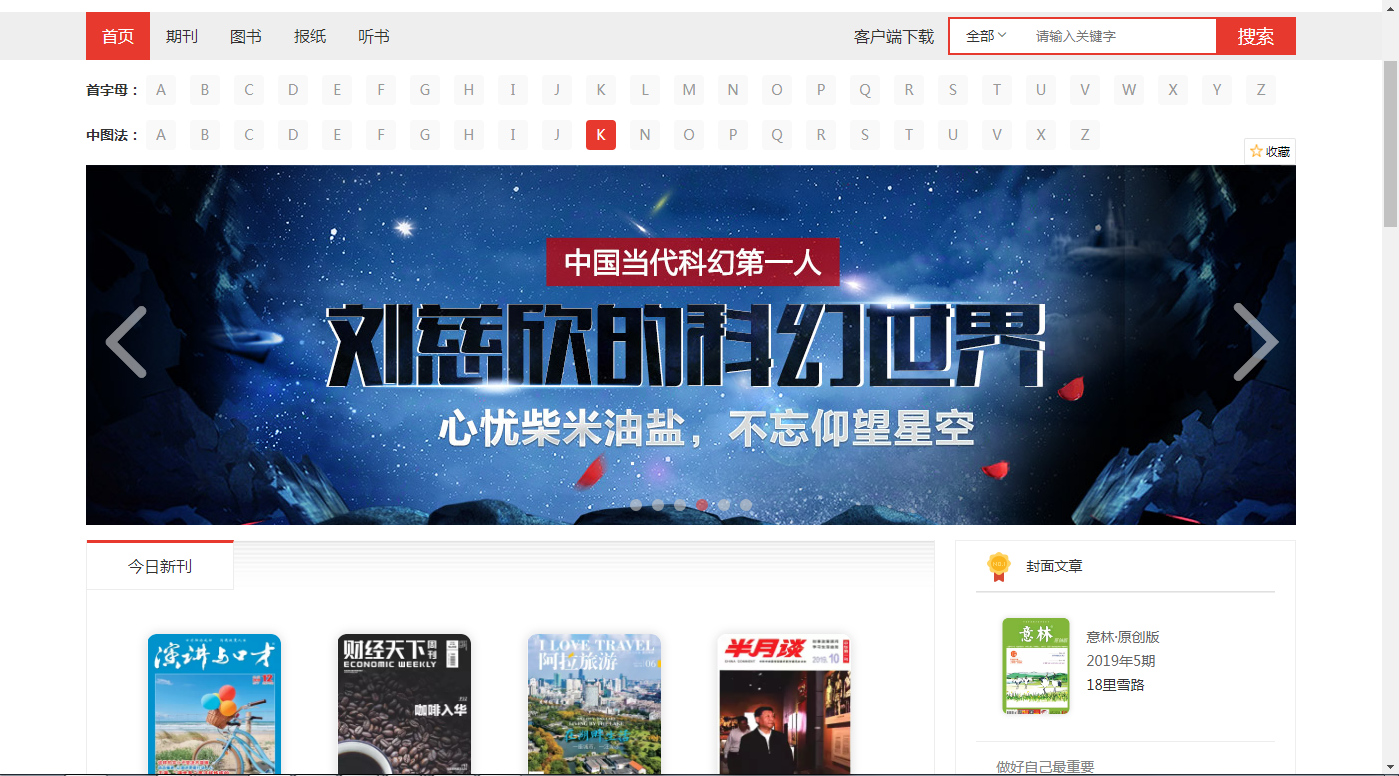Open the 半月谈 magazine cover
Viewport: 1399px width, 776px height.
point(784,704)
